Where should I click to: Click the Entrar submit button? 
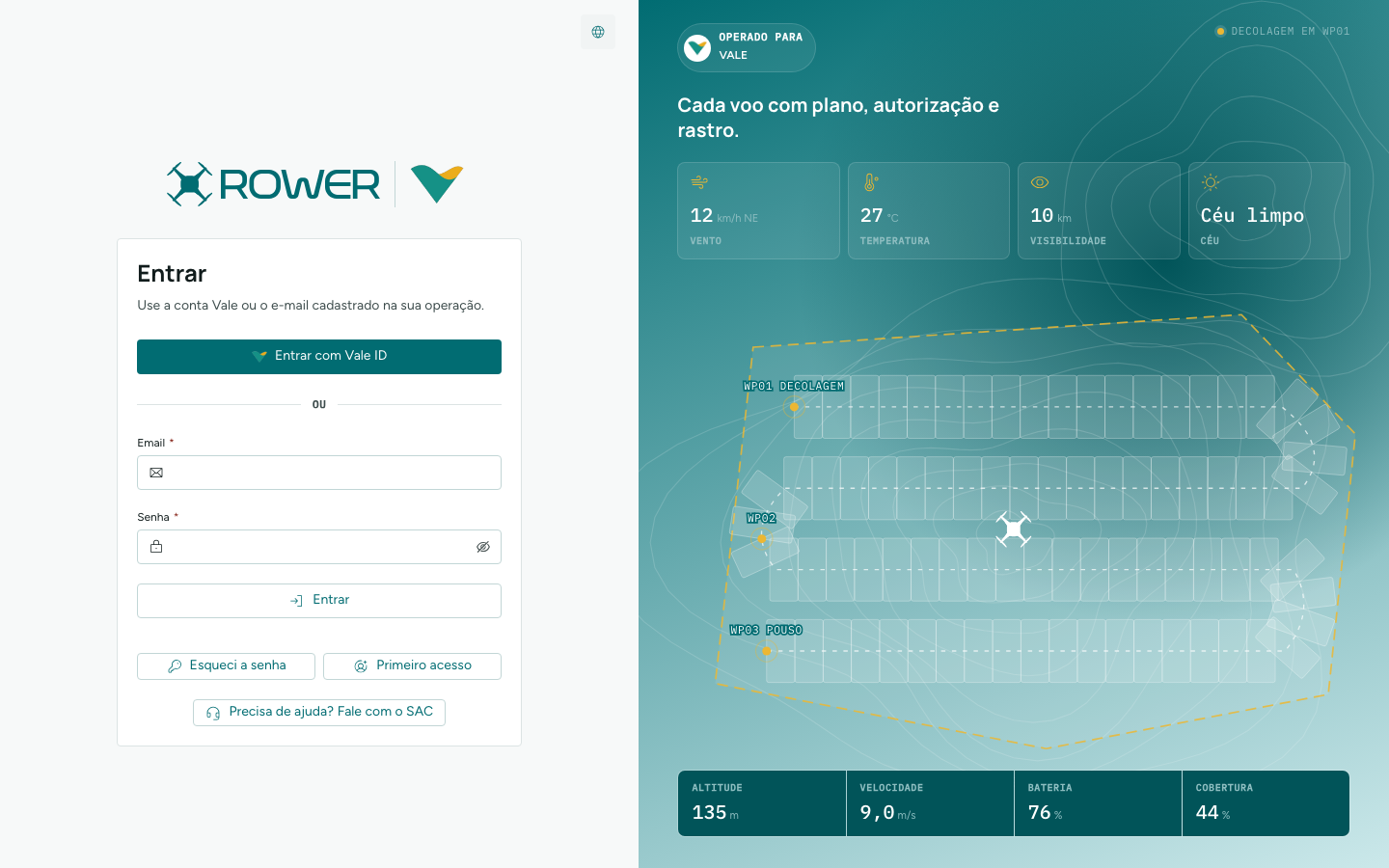coord(319,601)
